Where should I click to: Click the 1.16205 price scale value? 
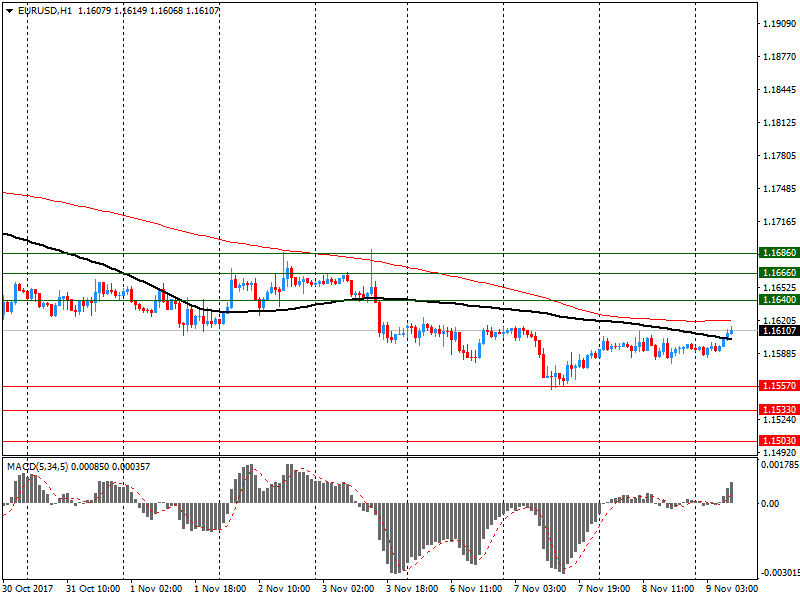pyautogui.click(x=779, y=320)
